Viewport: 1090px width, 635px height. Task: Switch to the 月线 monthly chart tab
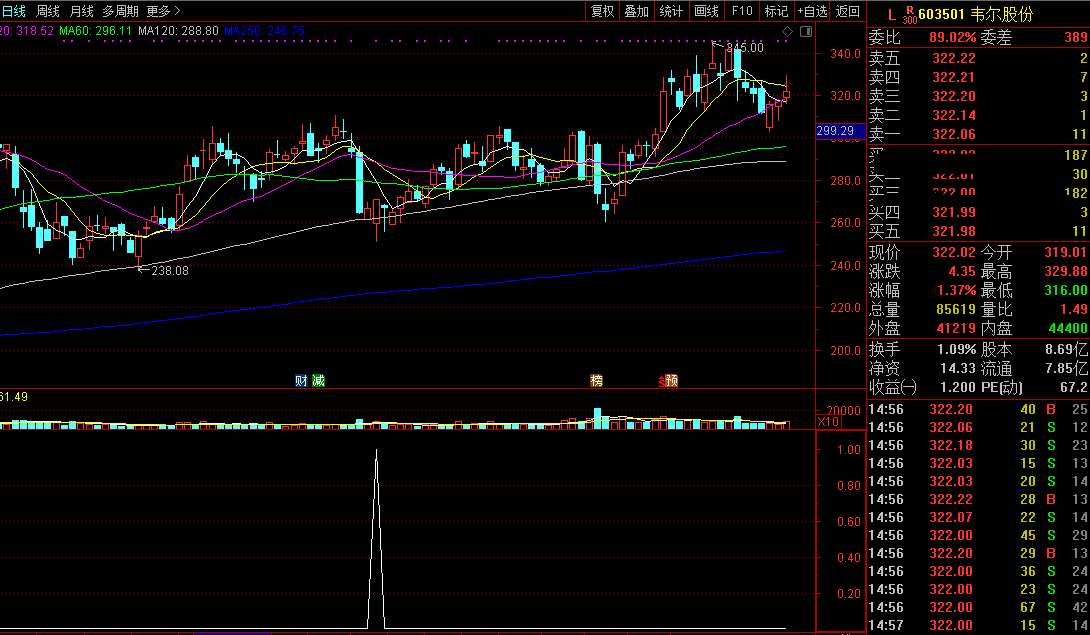pos(81,11)
